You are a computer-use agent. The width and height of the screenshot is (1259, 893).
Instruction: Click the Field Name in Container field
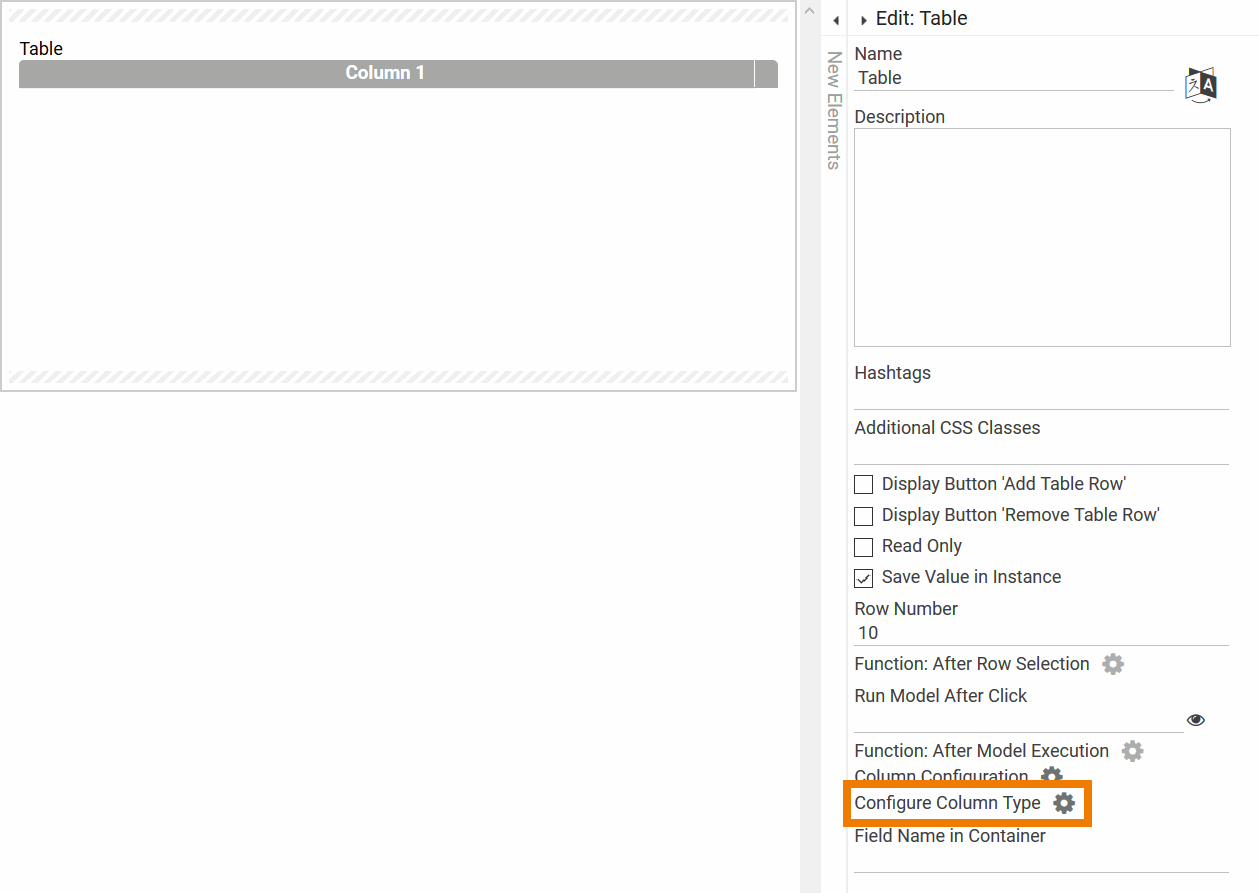1042,860
